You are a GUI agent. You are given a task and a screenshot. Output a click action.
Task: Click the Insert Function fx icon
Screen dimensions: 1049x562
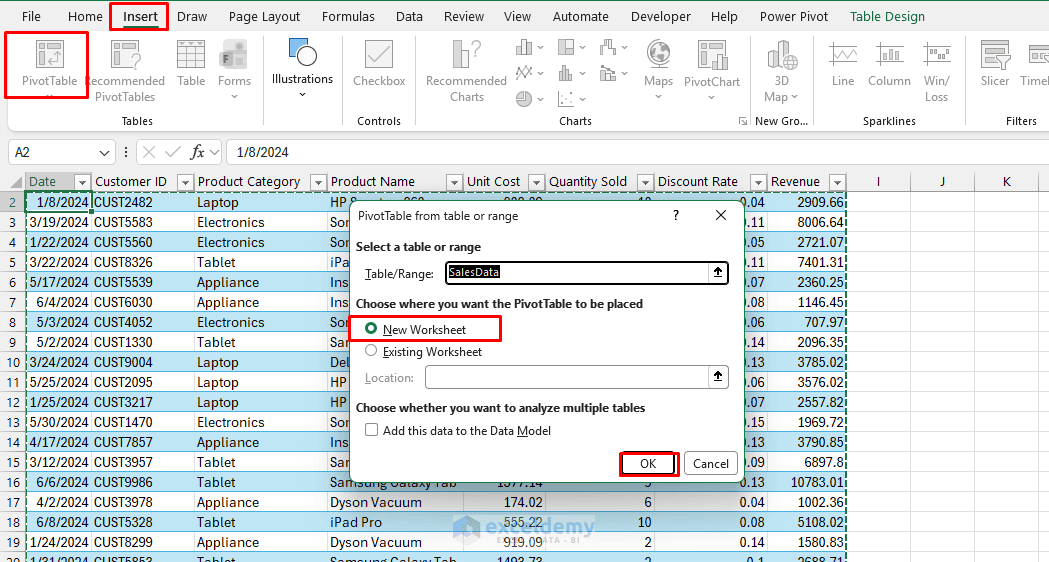coord(197,153)
